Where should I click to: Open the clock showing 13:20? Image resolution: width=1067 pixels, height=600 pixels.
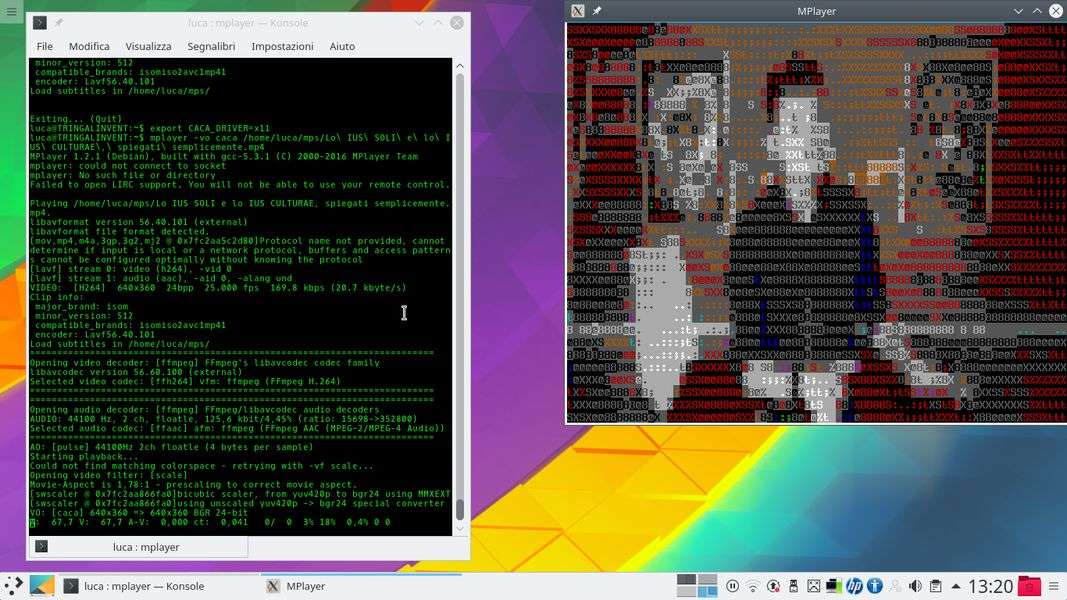pos(990,586)
